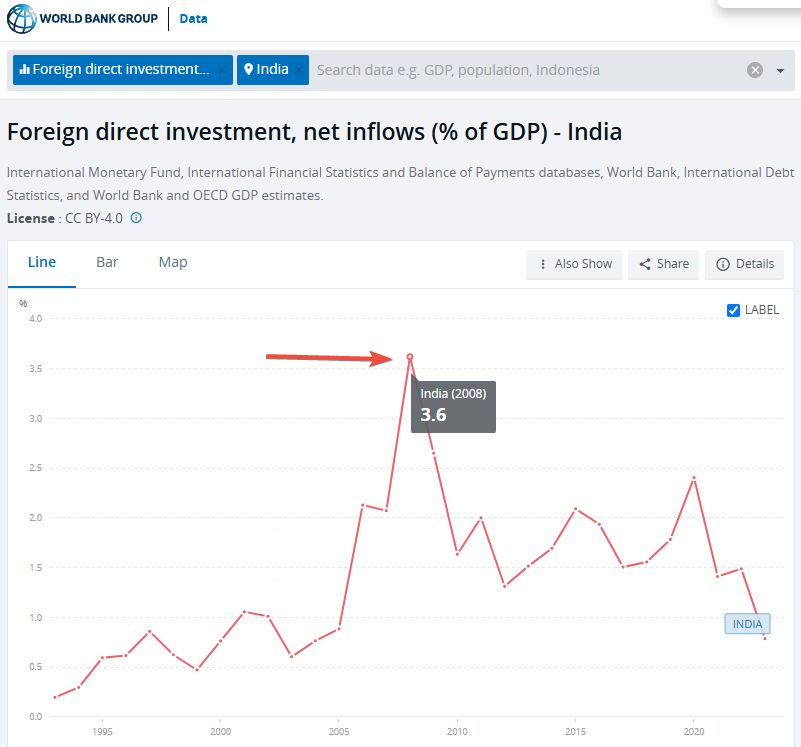The width and height of the screenshot is (801, 747).
Task: Click the location pin icon in India chip
Action: click(248, 70)
